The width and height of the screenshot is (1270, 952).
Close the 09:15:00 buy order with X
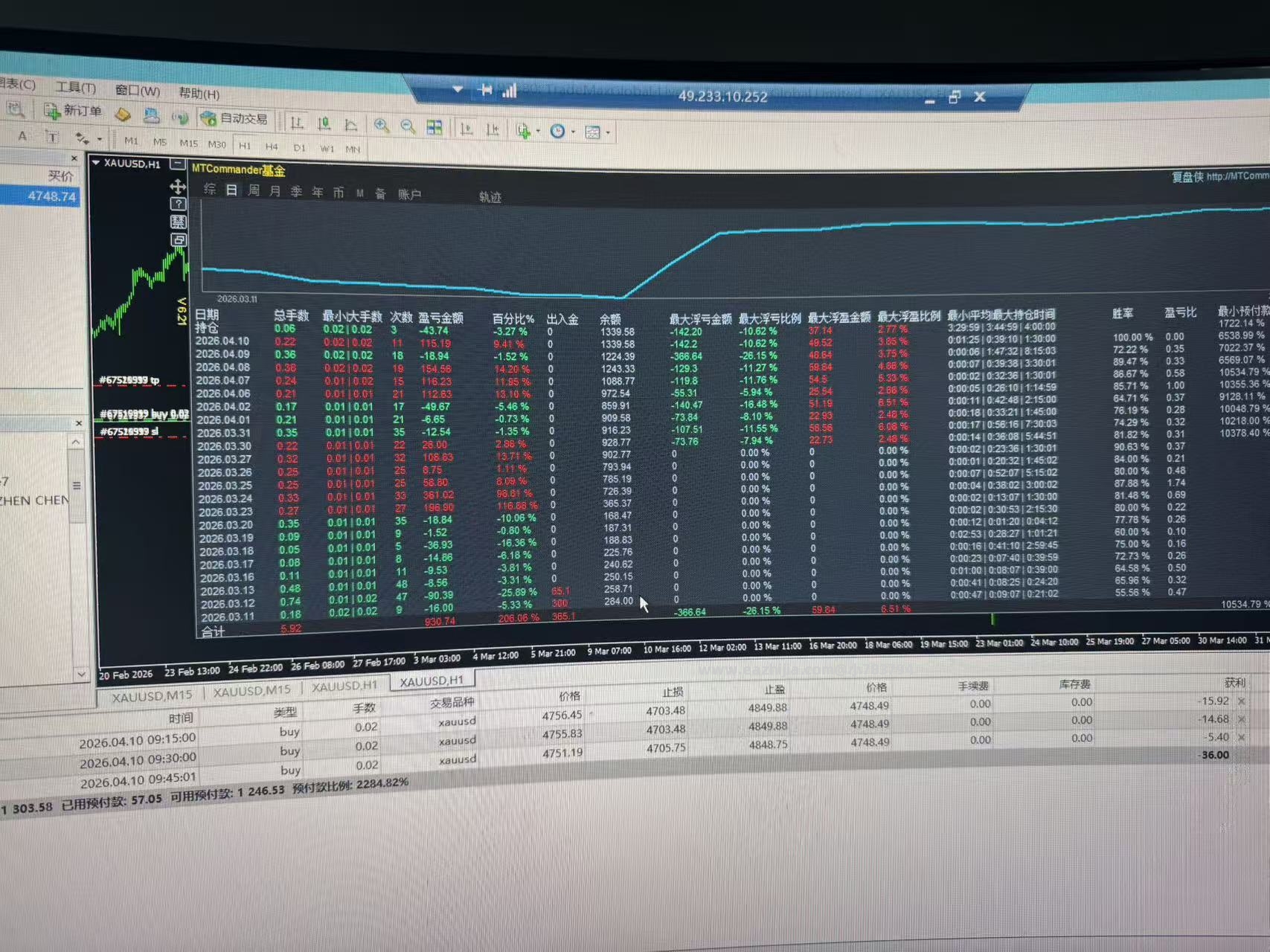[1241, 701]
